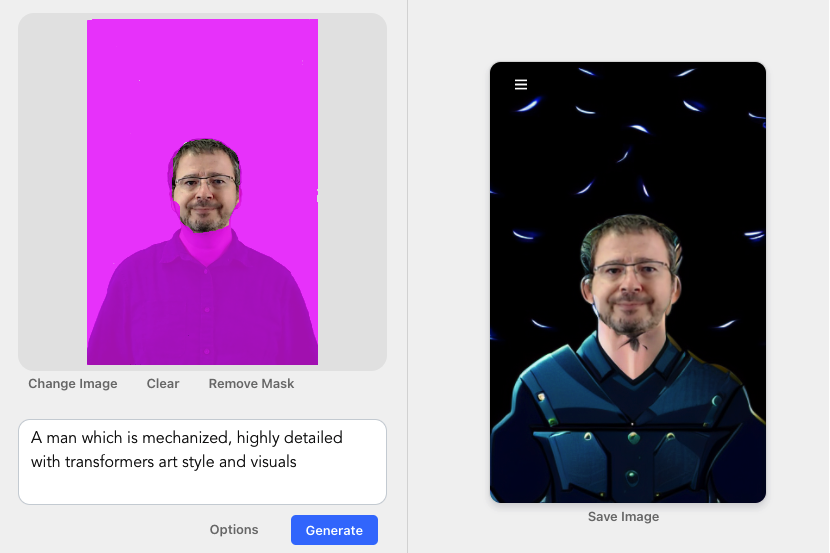This screenshot has width=830, height=553.
Task: Click the unmasked face in the source photo
Action: pyautogui.click(x=206, y=203)
